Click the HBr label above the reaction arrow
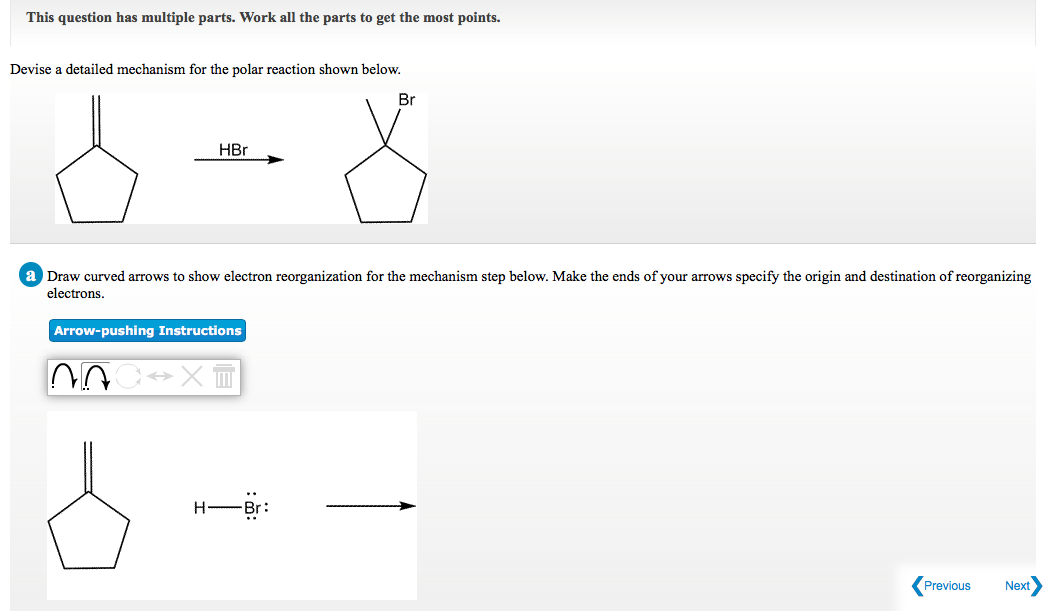Screen dimensions: 1060x611 coord(232,149)
